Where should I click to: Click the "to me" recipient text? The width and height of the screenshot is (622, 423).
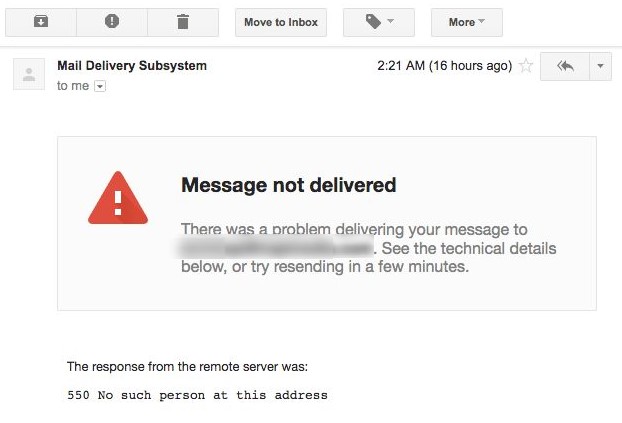tap(73, 86)
